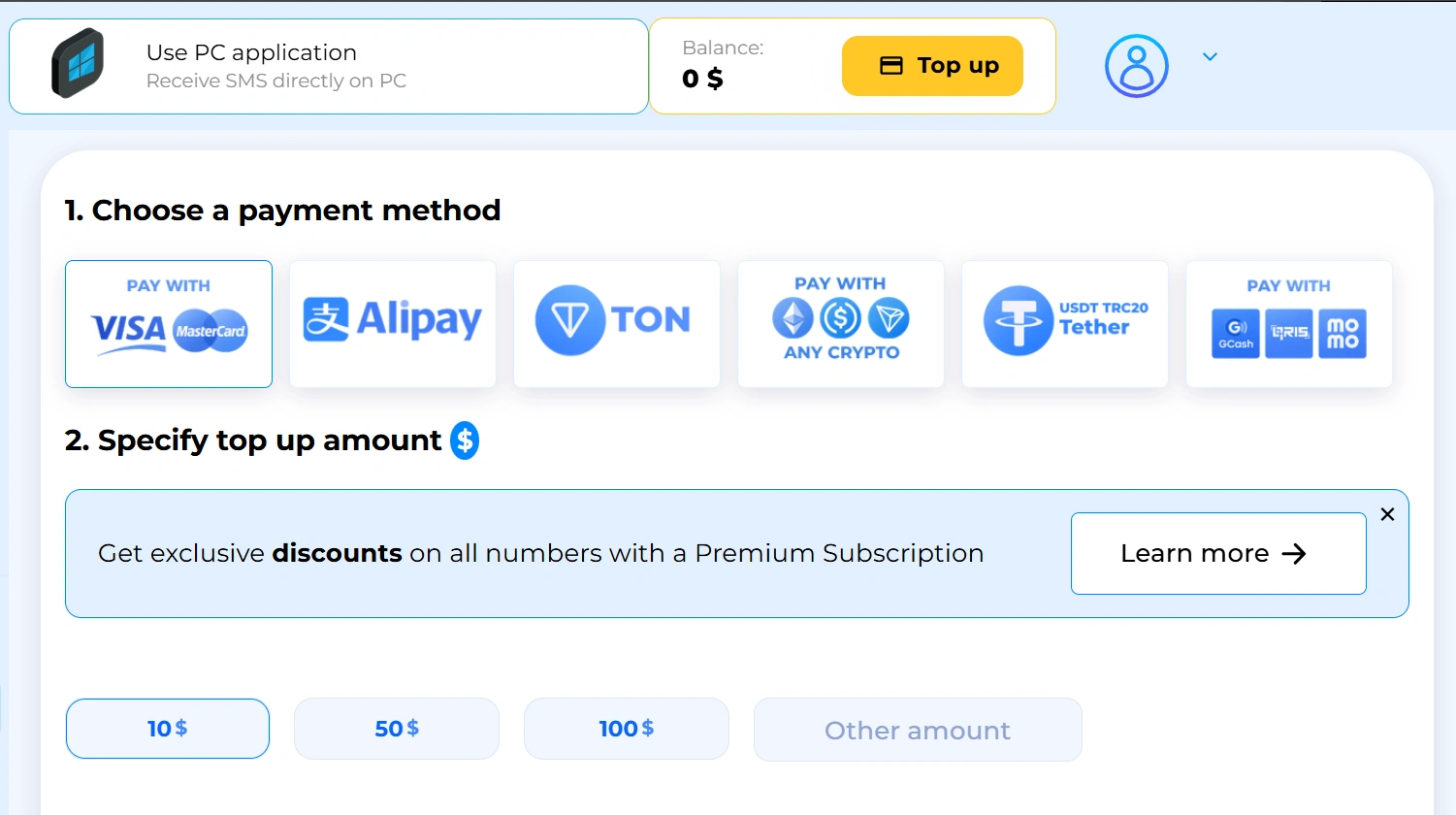Close the Premium Subscription banner
Image resolution: width=1456 pixels, height=815 pixels.
(1387, 514)
